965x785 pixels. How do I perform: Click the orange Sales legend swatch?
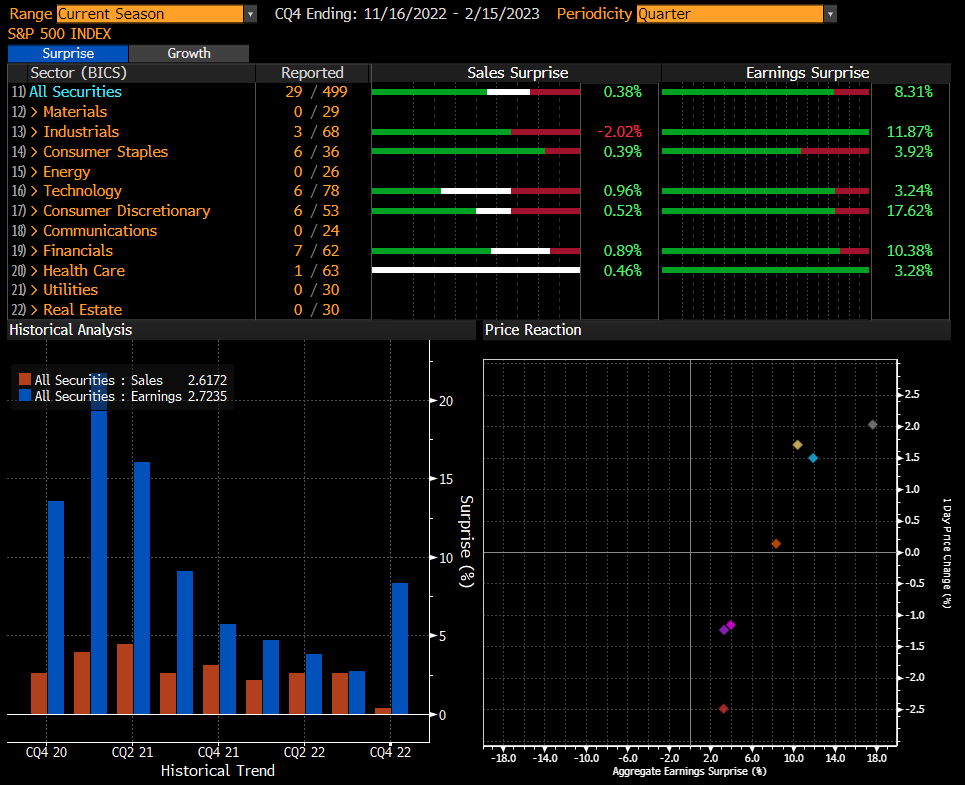tap(25, 380)
